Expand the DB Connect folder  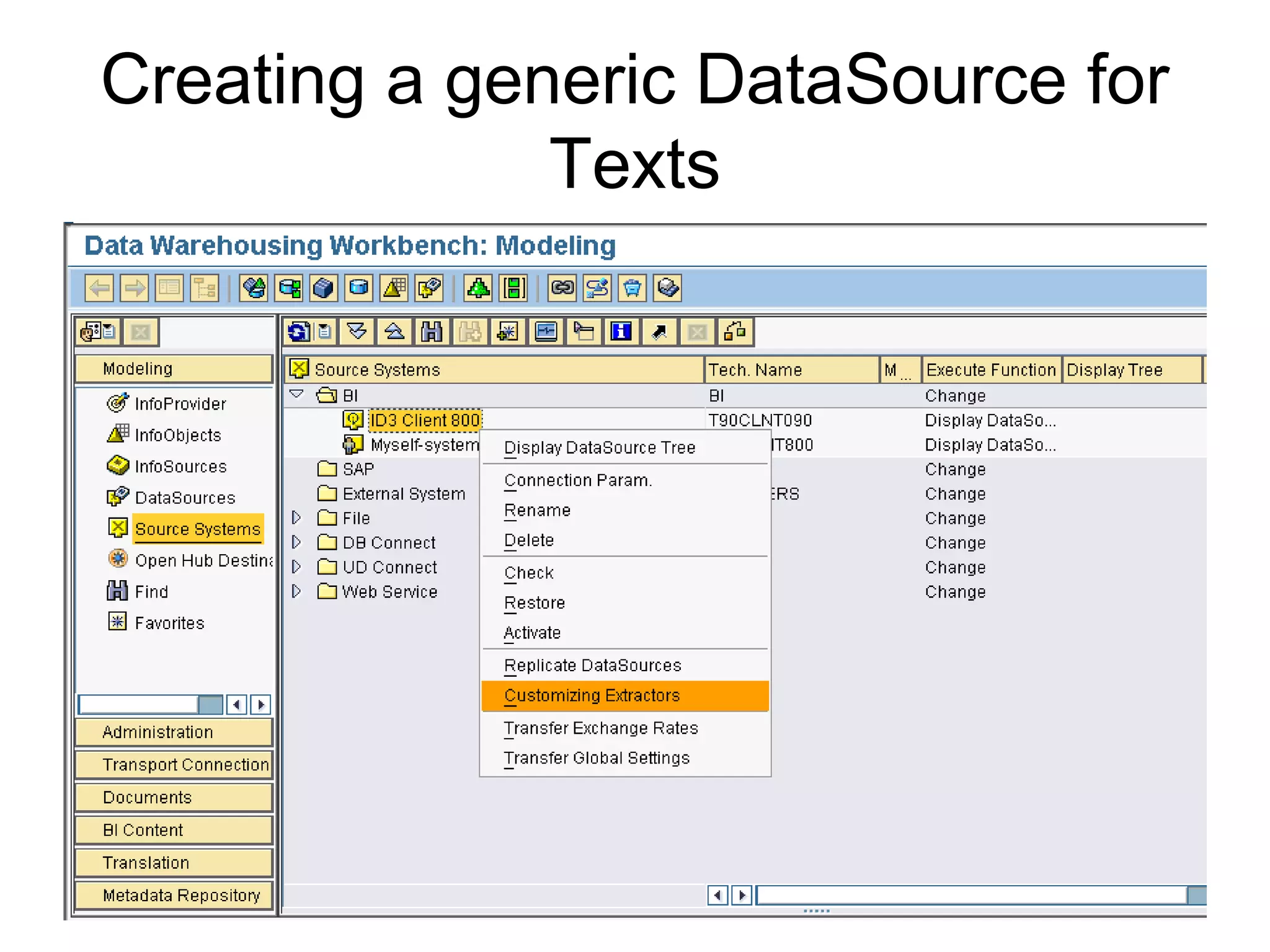click(x=296, y=542)
